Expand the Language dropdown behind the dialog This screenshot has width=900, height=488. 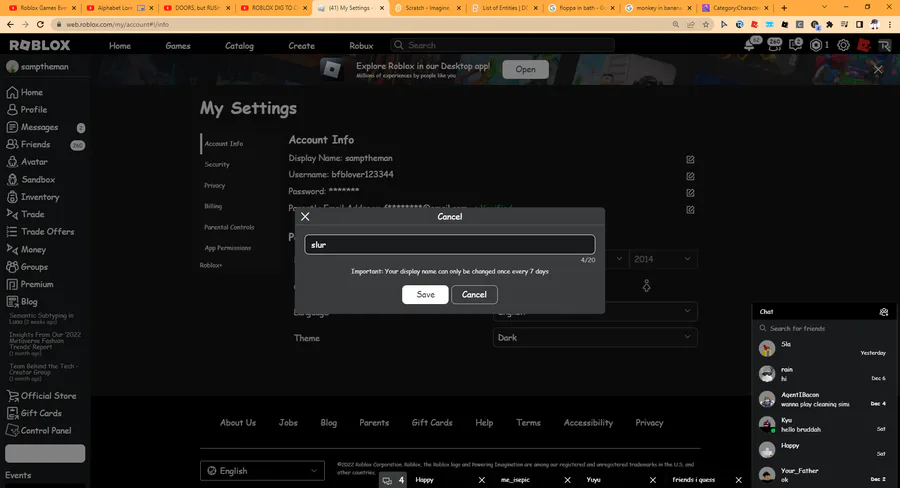(595, 311)
